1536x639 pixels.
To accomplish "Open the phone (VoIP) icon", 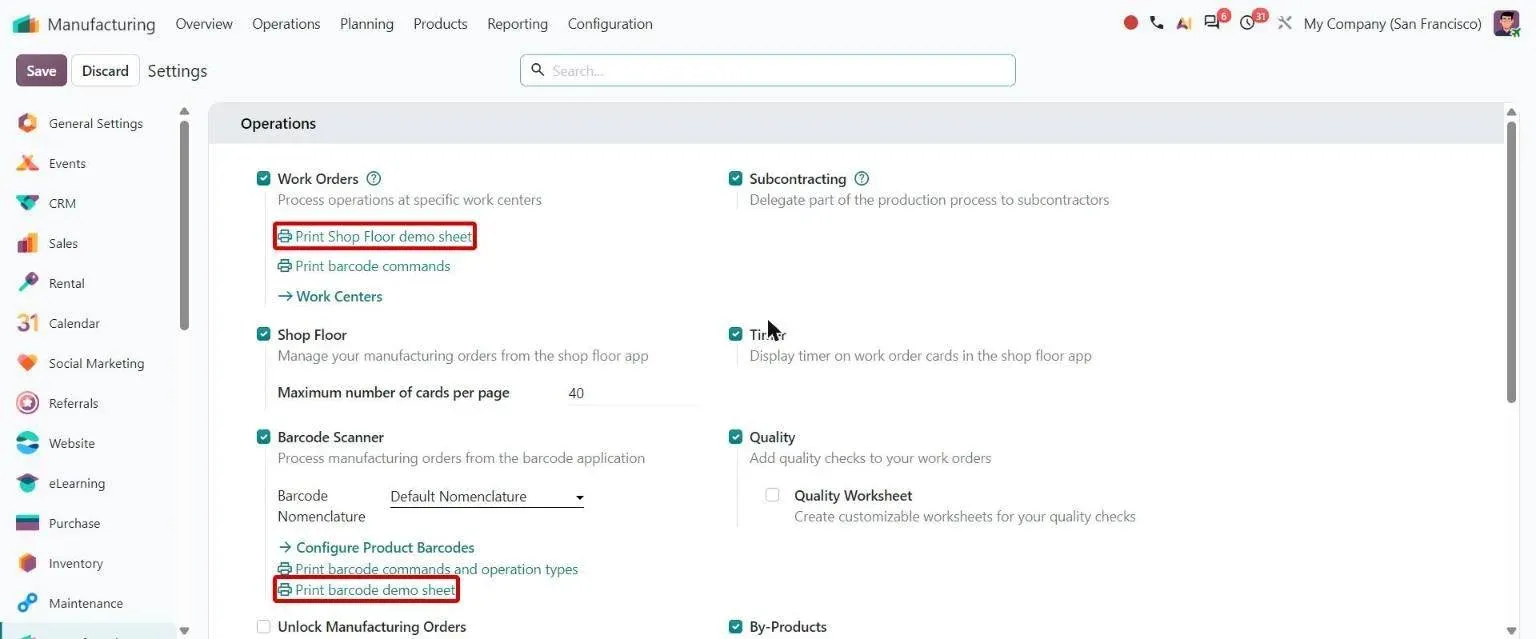I will [1157, 23].
